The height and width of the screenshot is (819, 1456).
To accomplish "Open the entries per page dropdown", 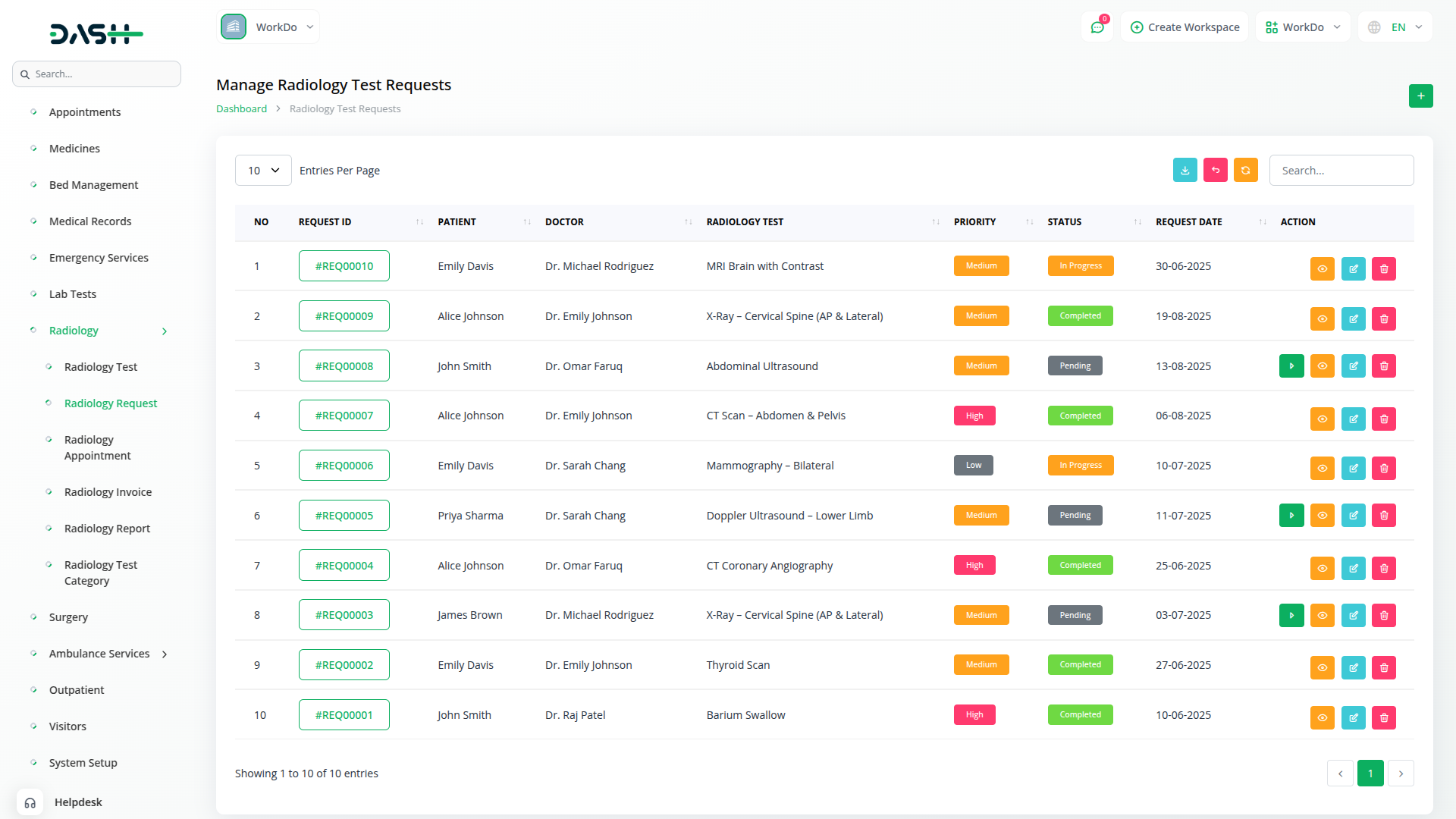I will coord(262,171).
